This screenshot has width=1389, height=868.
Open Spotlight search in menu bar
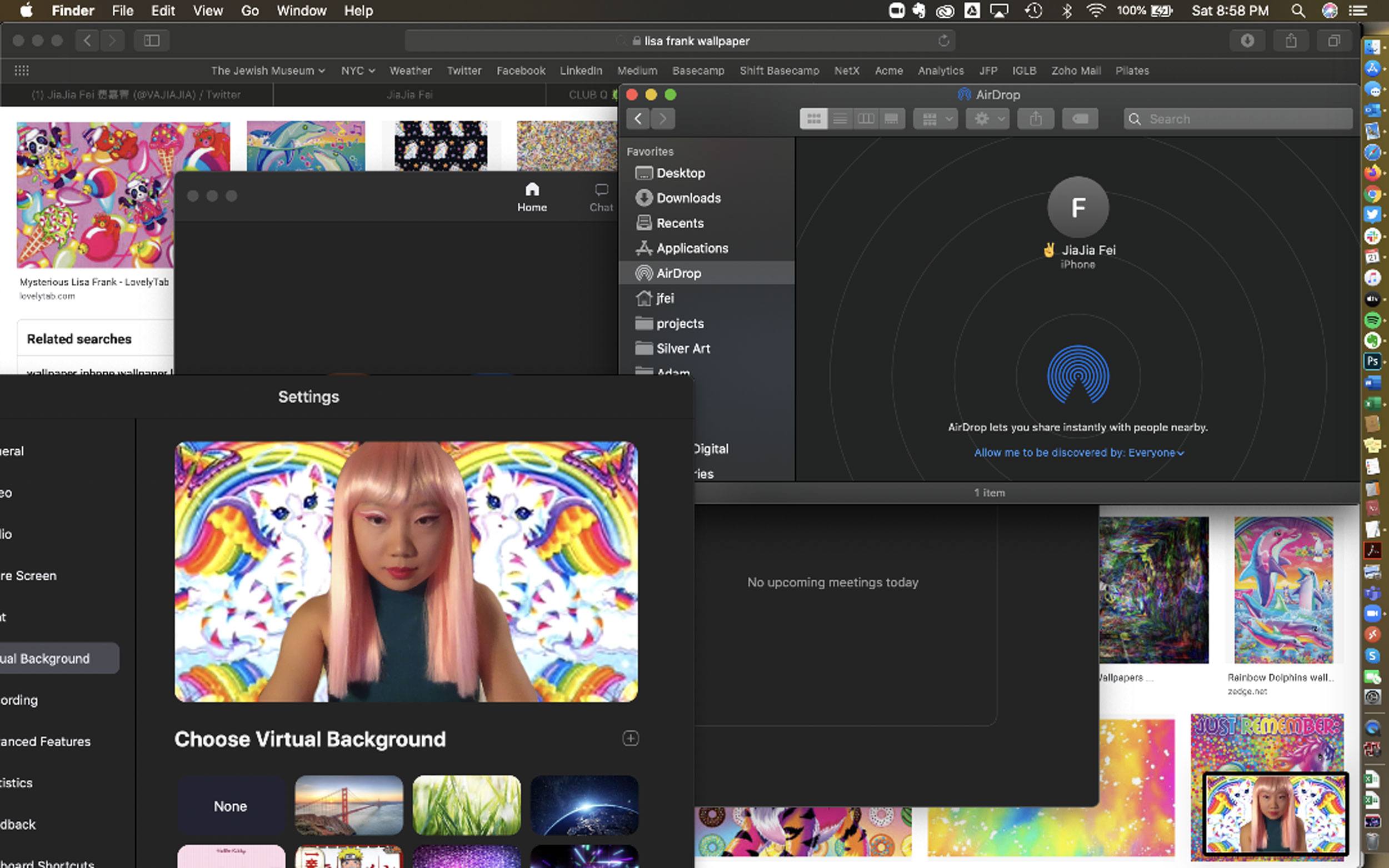(1297, 11)
